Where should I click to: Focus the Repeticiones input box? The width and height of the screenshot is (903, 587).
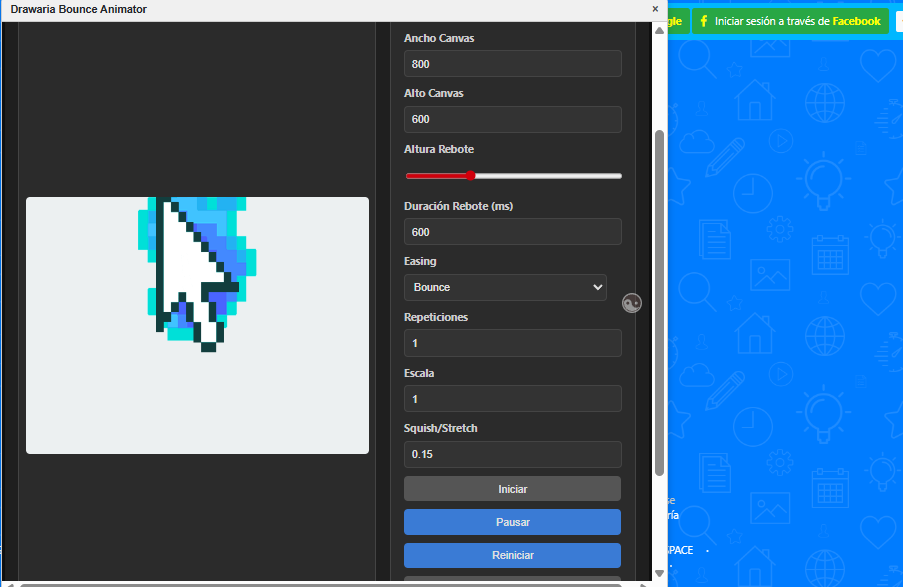click(512, 343)
